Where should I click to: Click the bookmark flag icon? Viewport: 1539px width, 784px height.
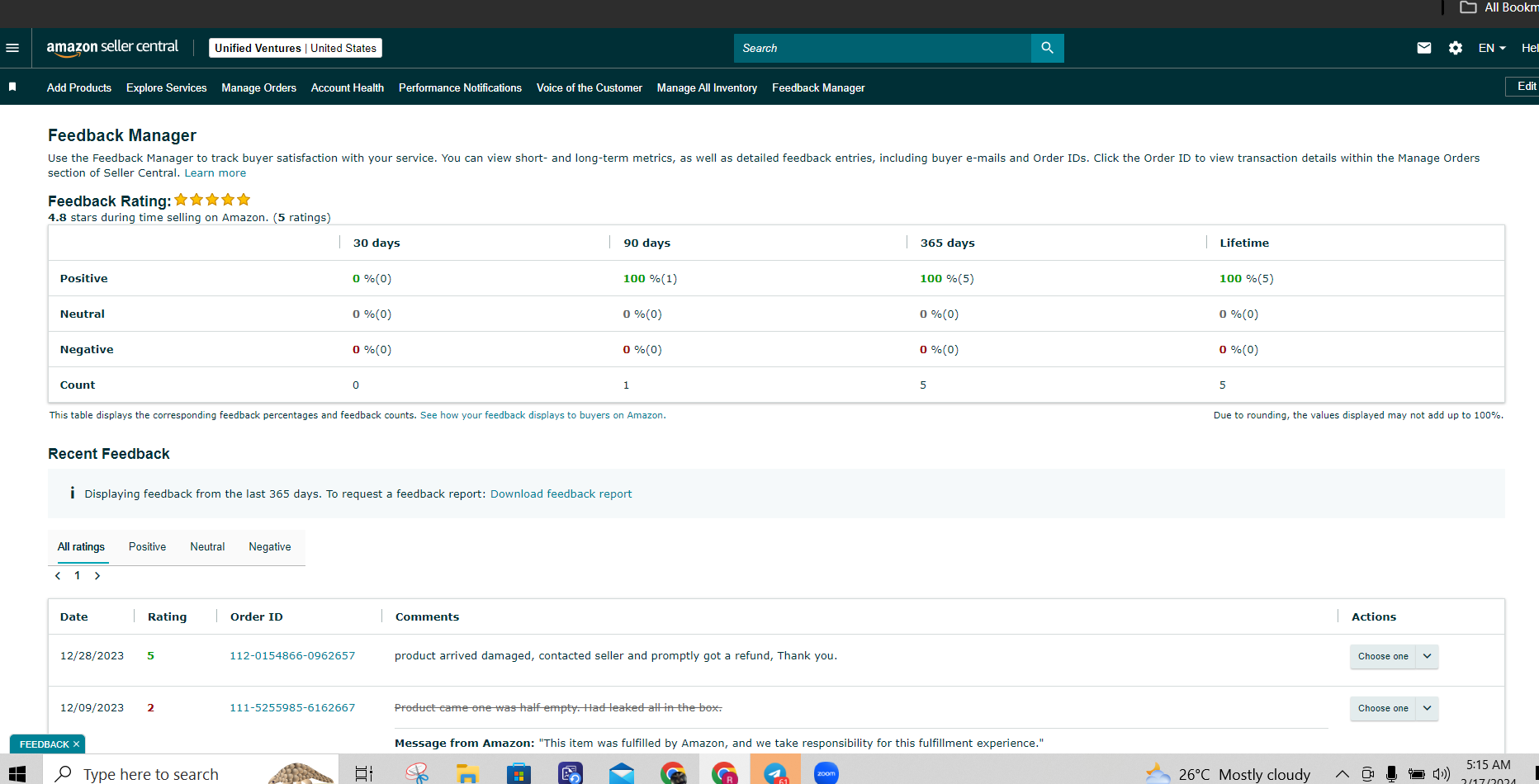click(12, 87)
